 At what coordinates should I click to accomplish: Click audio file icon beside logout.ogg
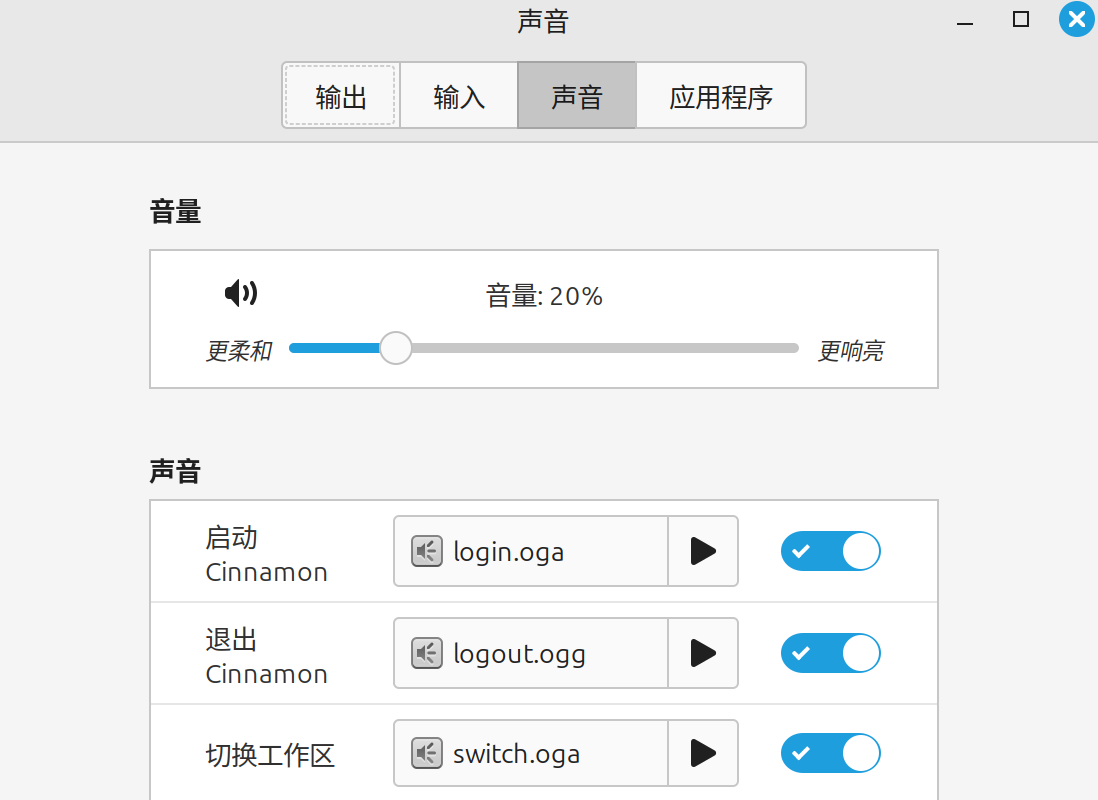426,653
